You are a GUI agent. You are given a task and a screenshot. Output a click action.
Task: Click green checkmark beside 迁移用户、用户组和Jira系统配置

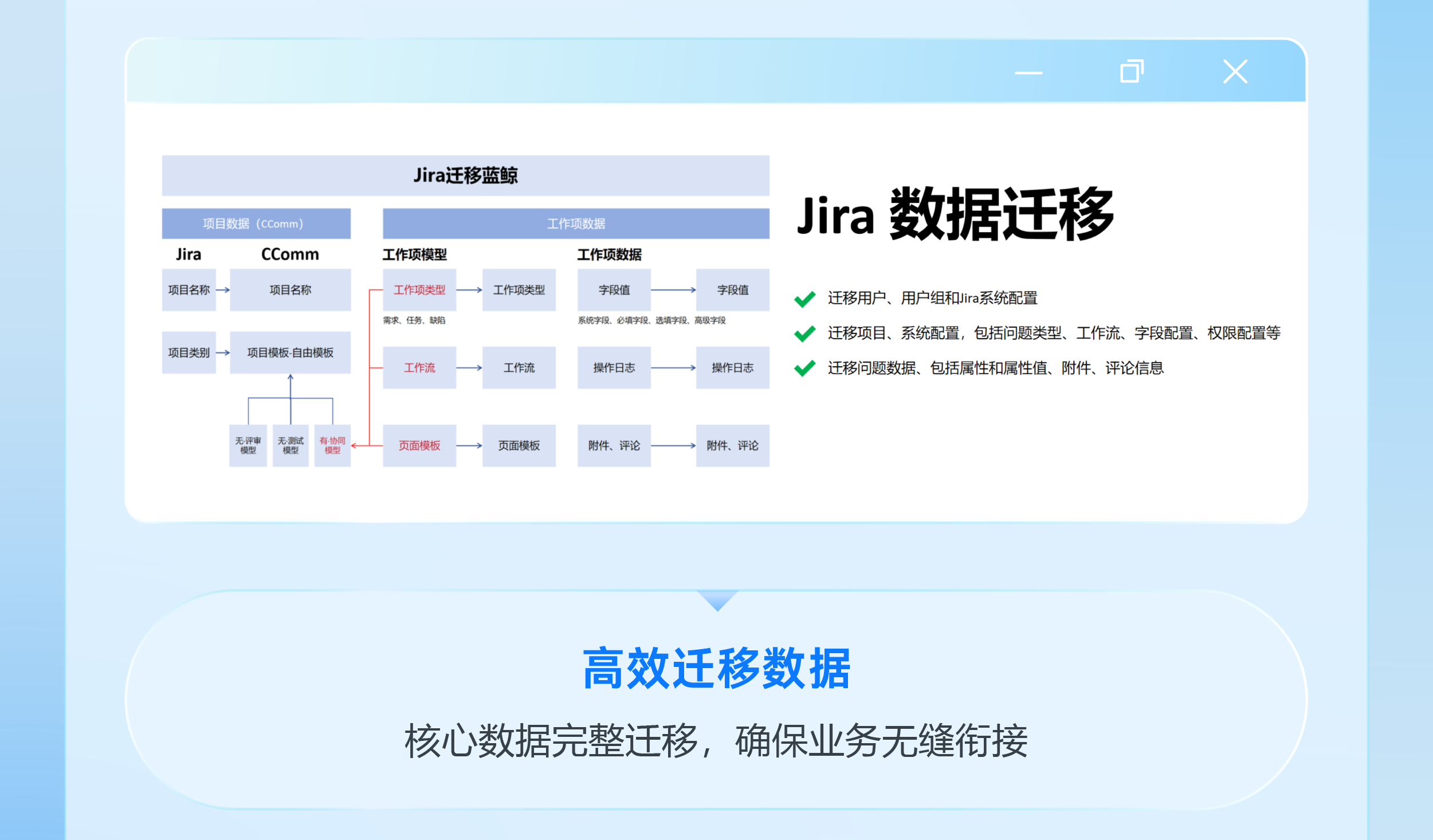pyautogui.click(x=804, y=299)
